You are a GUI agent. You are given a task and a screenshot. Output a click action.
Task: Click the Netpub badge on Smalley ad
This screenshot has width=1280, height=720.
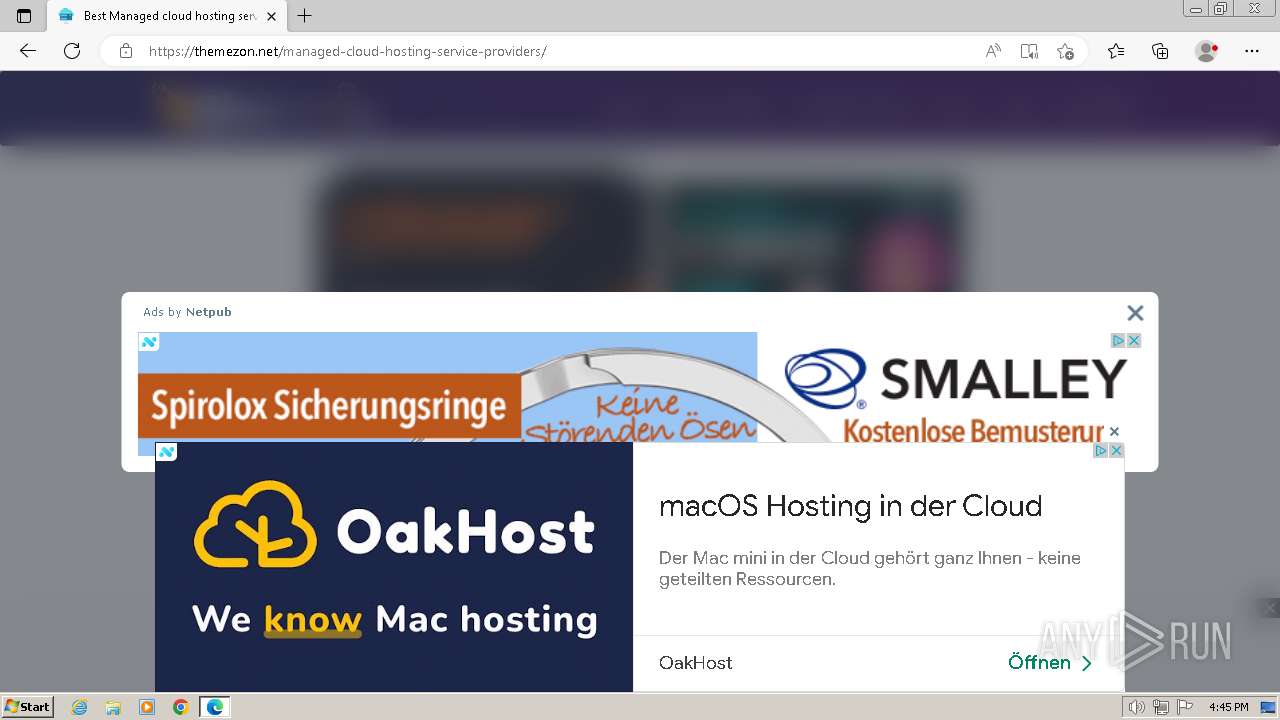pos(149,342)
